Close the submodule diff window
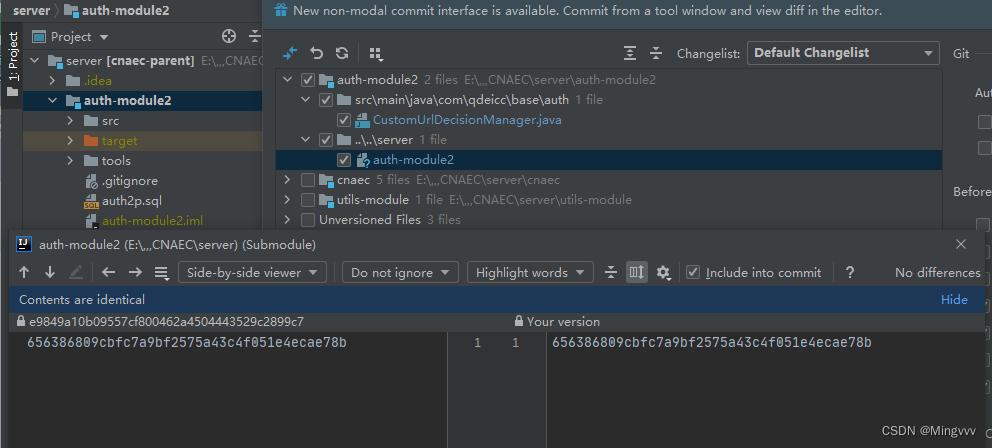Image resolution: width=992 pixels, height=448 pixels. click(x=961, y=244)
